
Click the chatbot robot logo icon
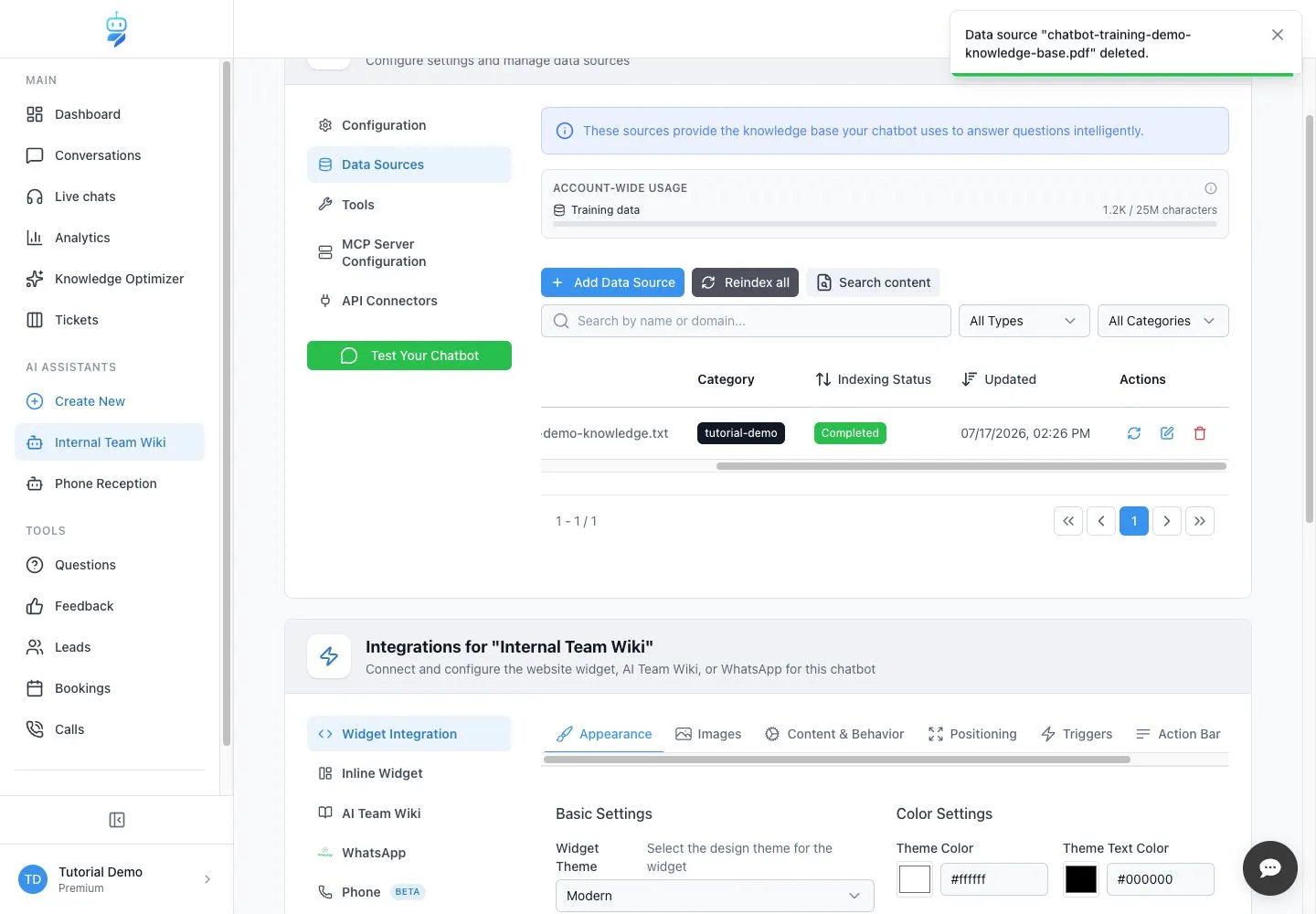tap(116, 29)
